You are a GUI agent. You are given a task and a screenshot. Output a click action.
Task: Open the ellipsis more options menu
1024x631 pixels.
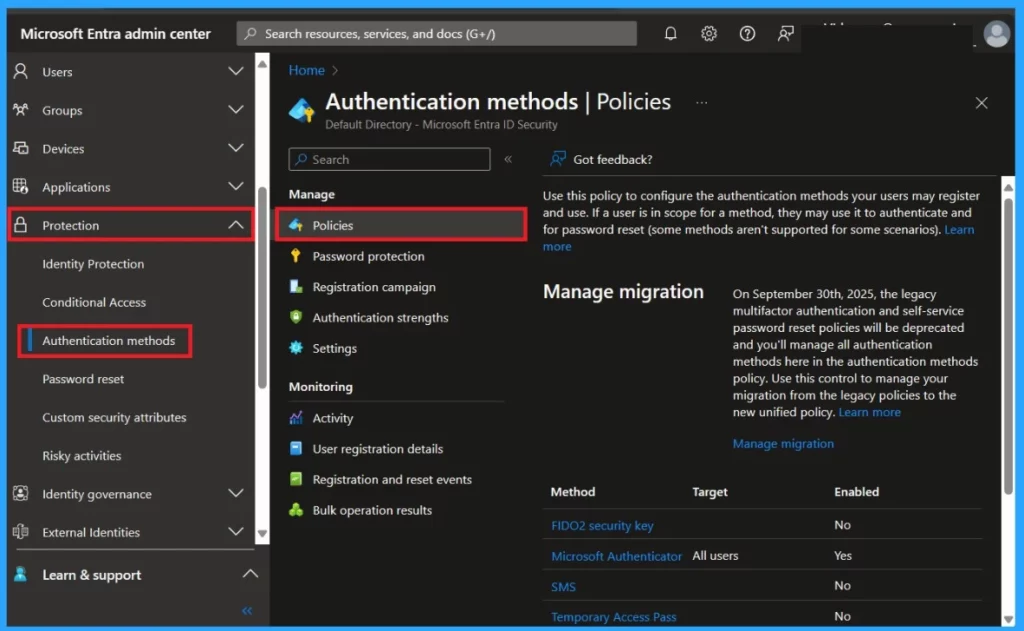click(x=702, y=103)
